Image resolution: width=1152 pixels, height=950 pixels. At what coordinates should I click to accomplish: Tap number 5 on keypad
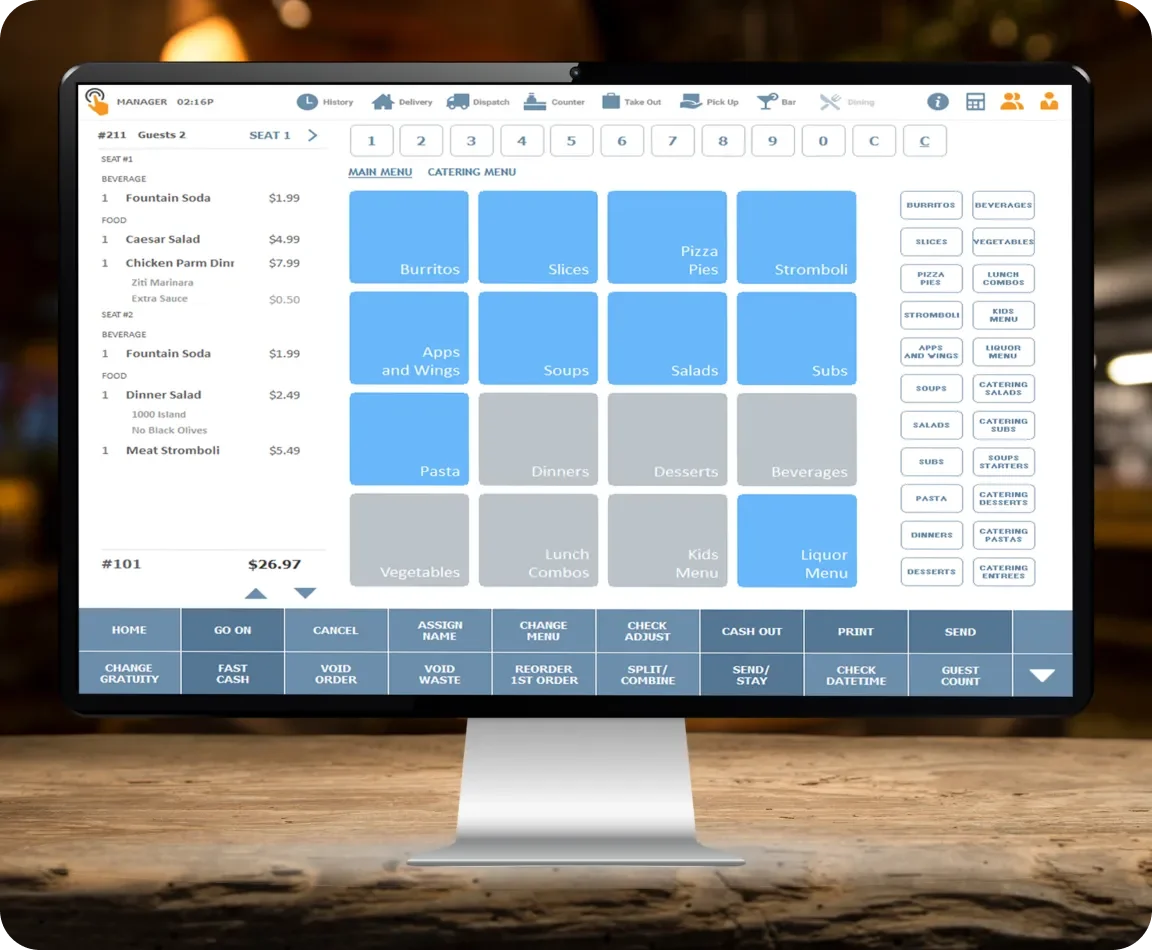tap(571, 141)
